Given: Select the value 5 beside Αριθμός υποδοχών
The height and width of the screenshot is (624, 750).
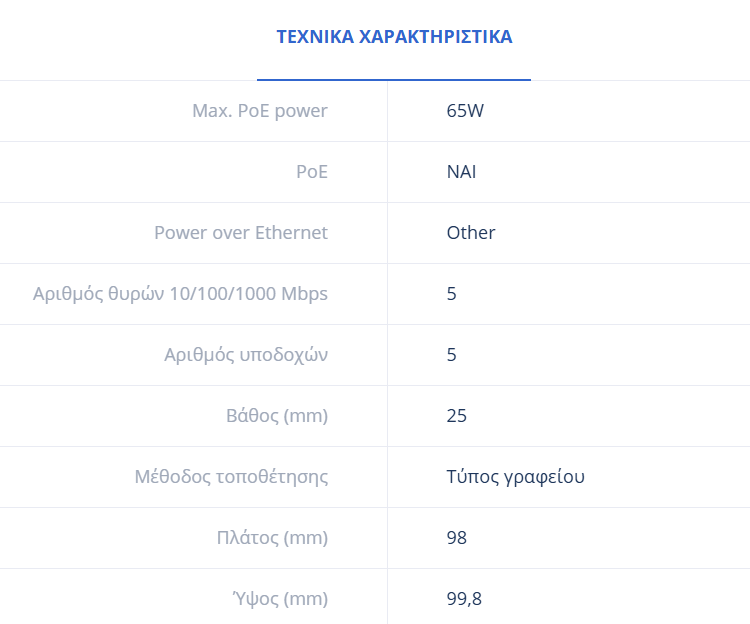Looking at the screenshot, I should coord(452,355).
